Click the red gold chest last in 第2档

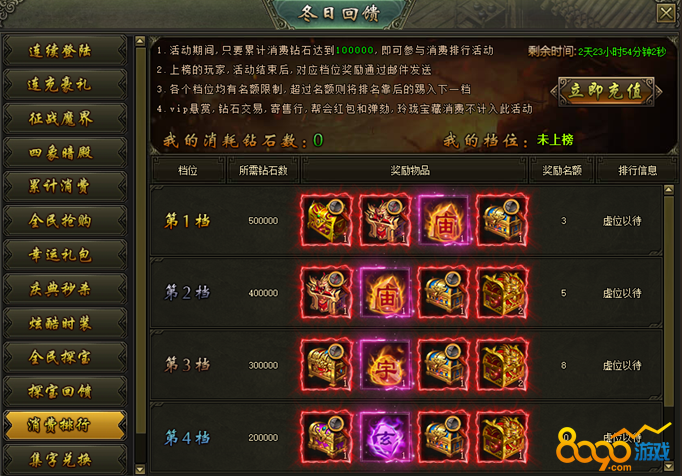[502, 293]
